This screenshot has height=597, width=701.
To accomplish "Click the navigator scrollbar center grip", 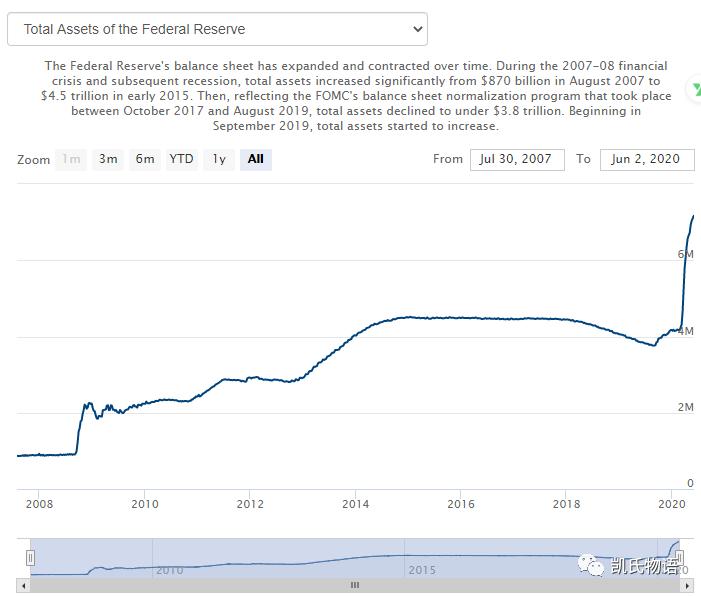I will [x=355, y=585].
